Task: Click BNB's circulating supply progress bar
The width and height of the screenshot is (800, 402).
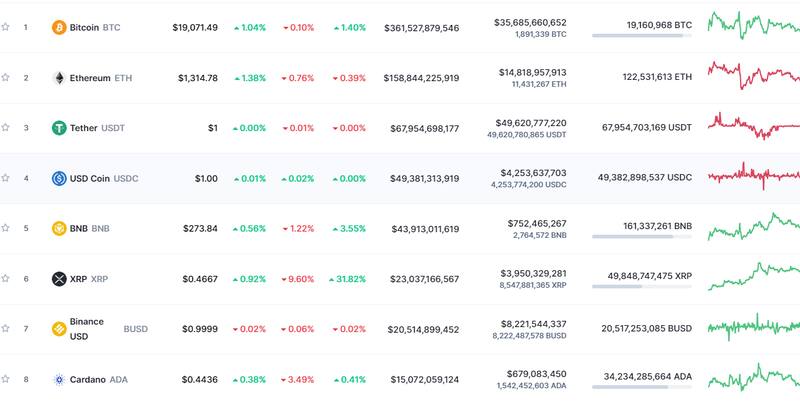Action: tap(642, 237)
